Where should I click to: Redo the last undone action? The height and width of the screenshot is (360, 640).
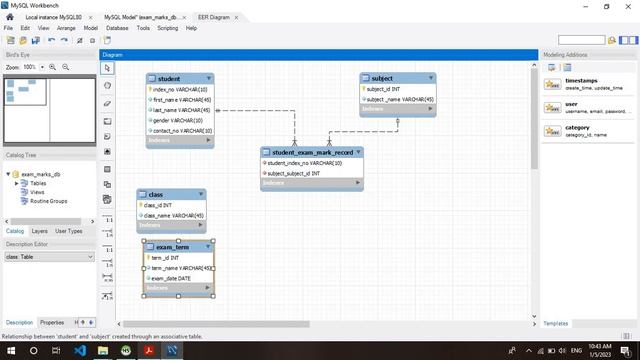coord(64,40)
